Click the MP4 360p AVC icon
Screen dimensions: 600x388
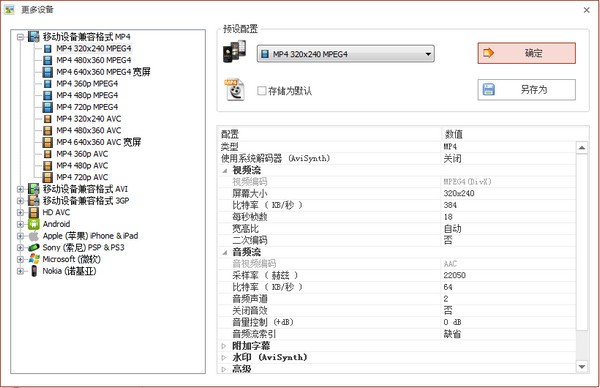point(47,154)
